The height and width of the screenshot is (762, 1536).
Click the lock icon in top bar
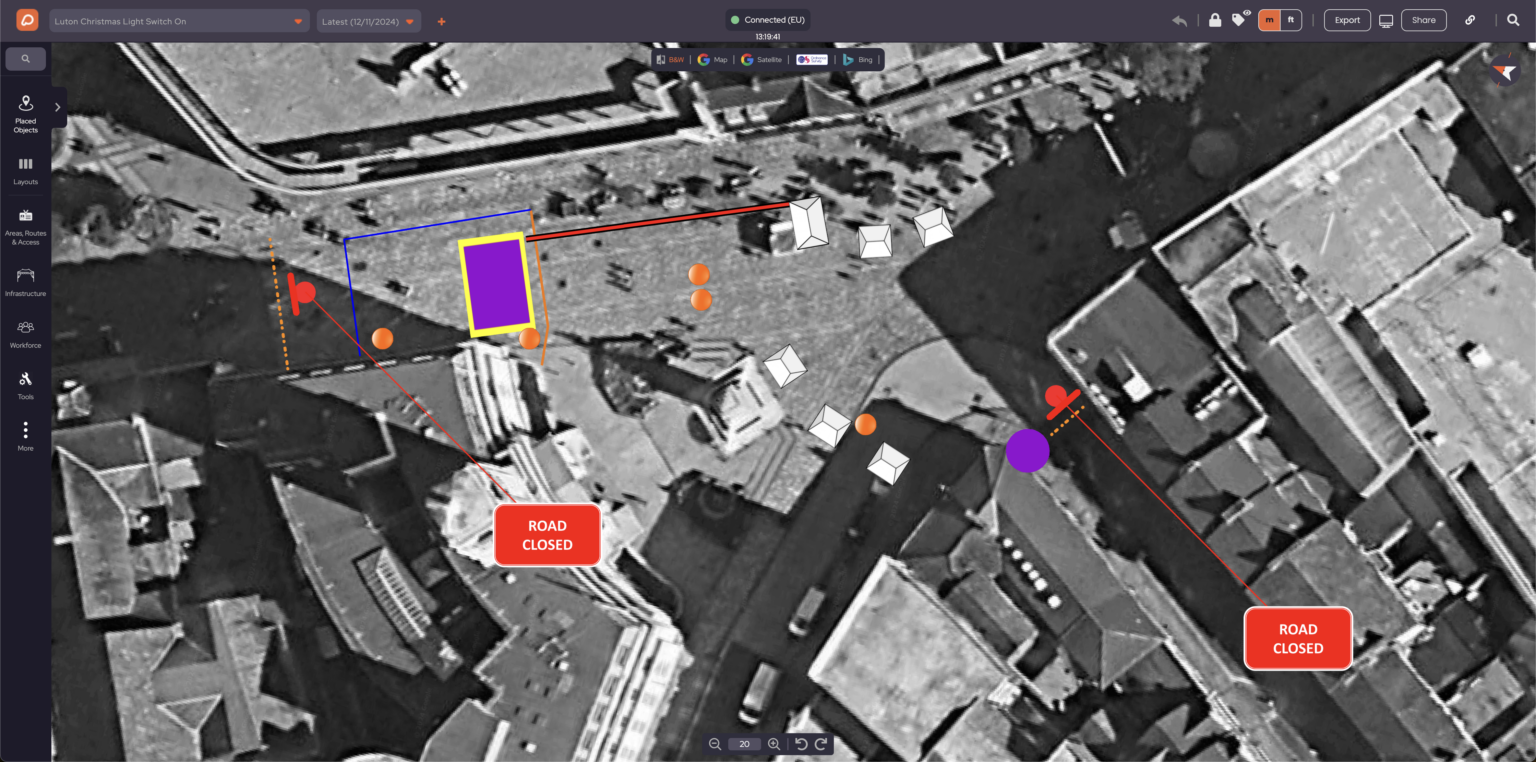(x=1215, y=20)
